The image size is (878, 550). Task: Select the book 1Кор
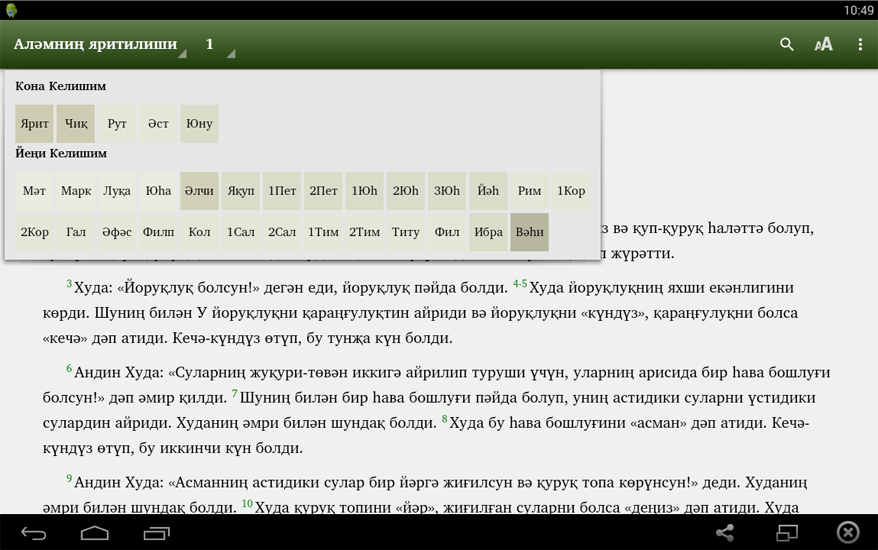click(570, 191)
